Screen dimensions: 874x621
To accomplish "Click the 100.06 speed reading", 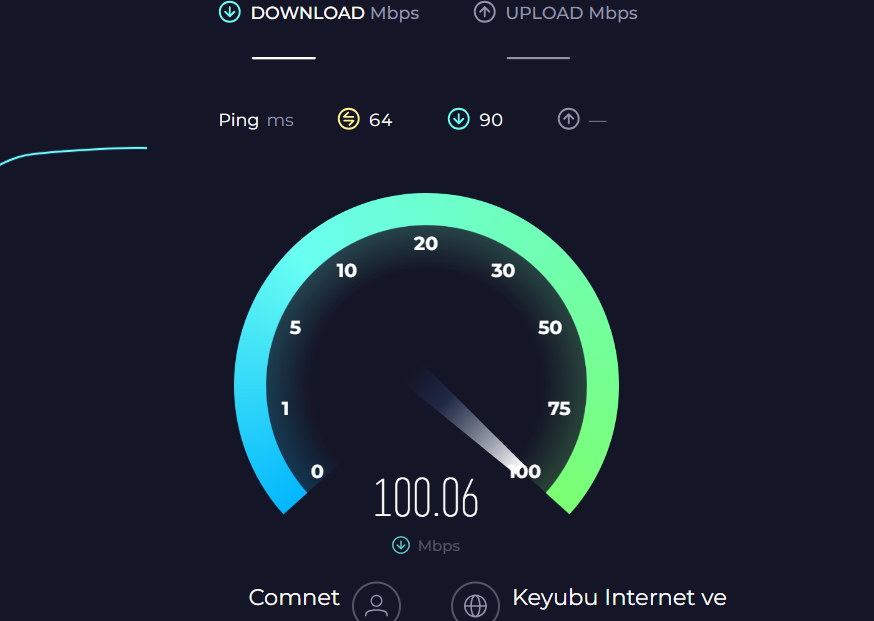I will 426,498.
